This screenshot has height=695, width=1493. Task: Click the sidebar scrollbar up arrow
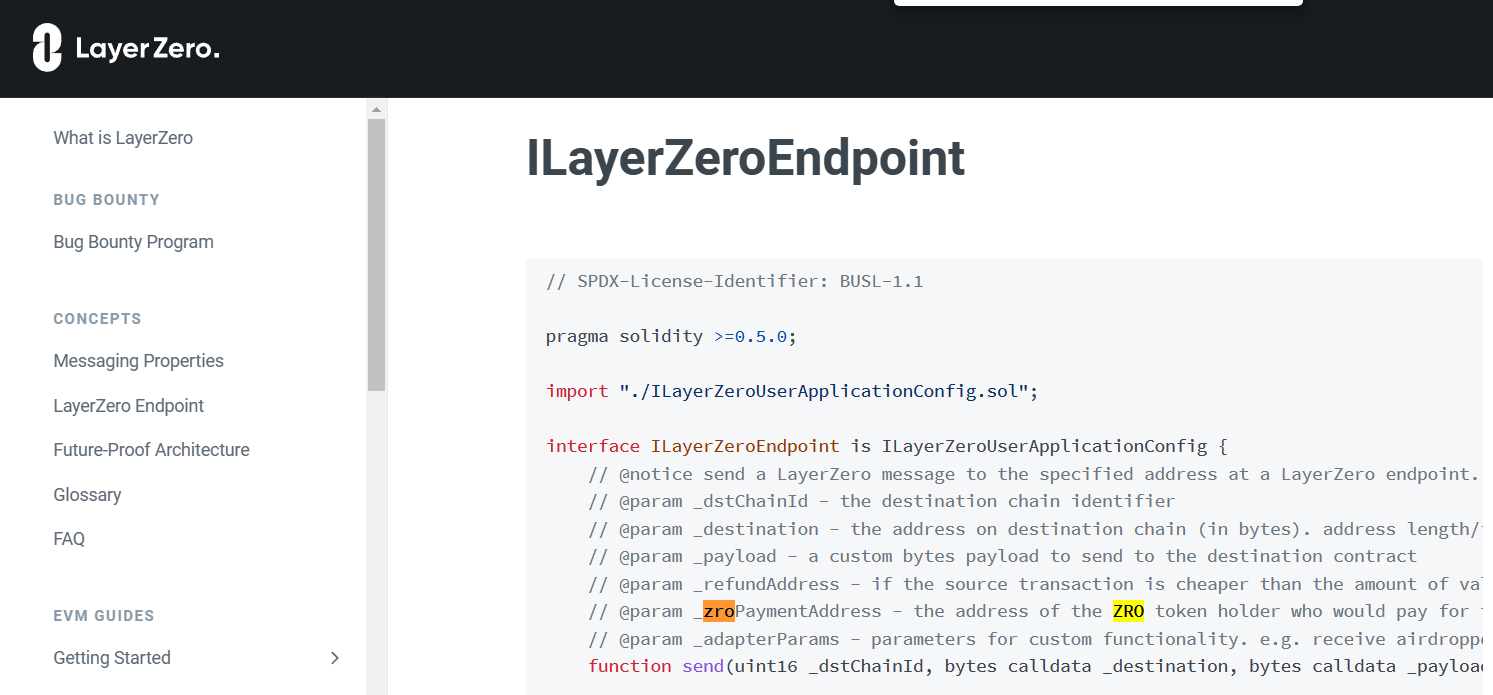point(376,109)
